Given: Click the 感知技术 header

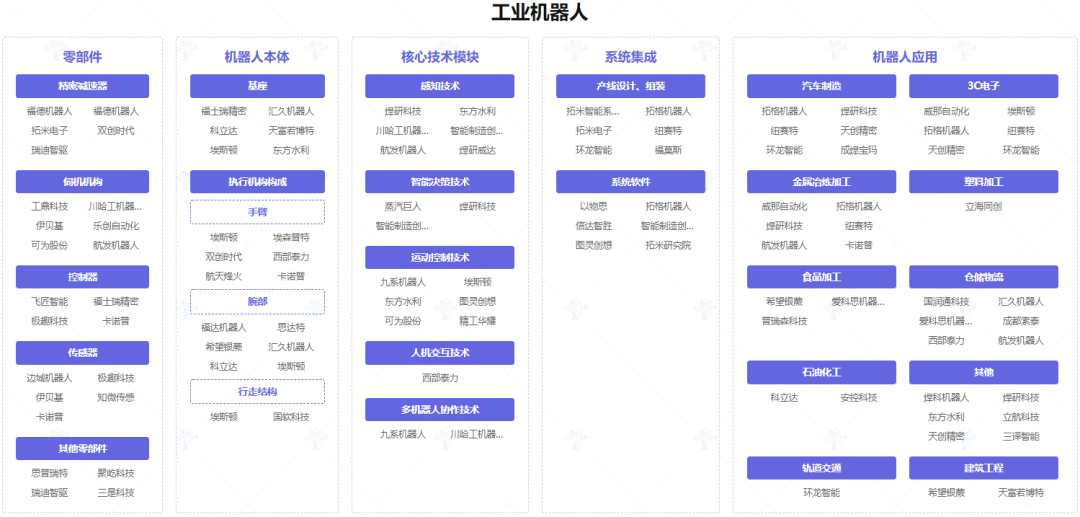Looking at the screenshot, I should pos(439,86).
